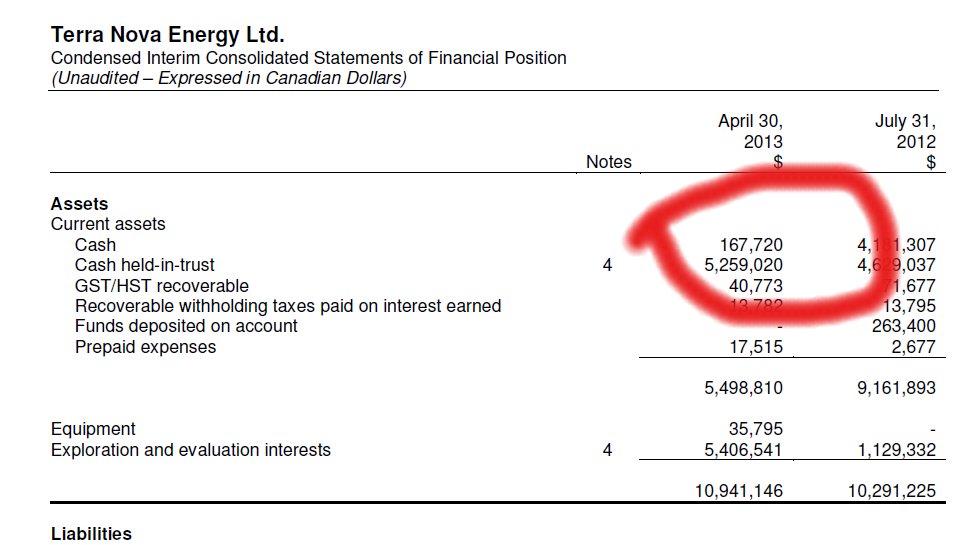Click the April 30, 2013 column header

750,131
